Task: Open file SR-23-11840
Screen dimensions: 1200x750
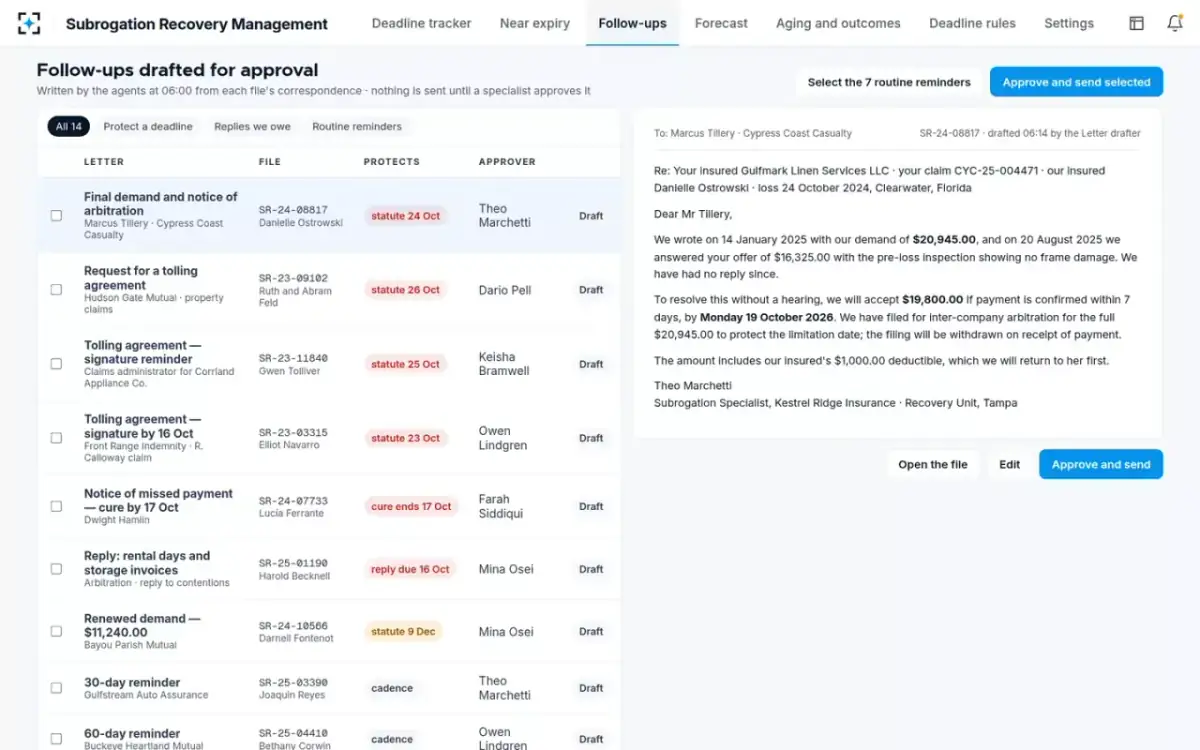Action: coord(293,358)
